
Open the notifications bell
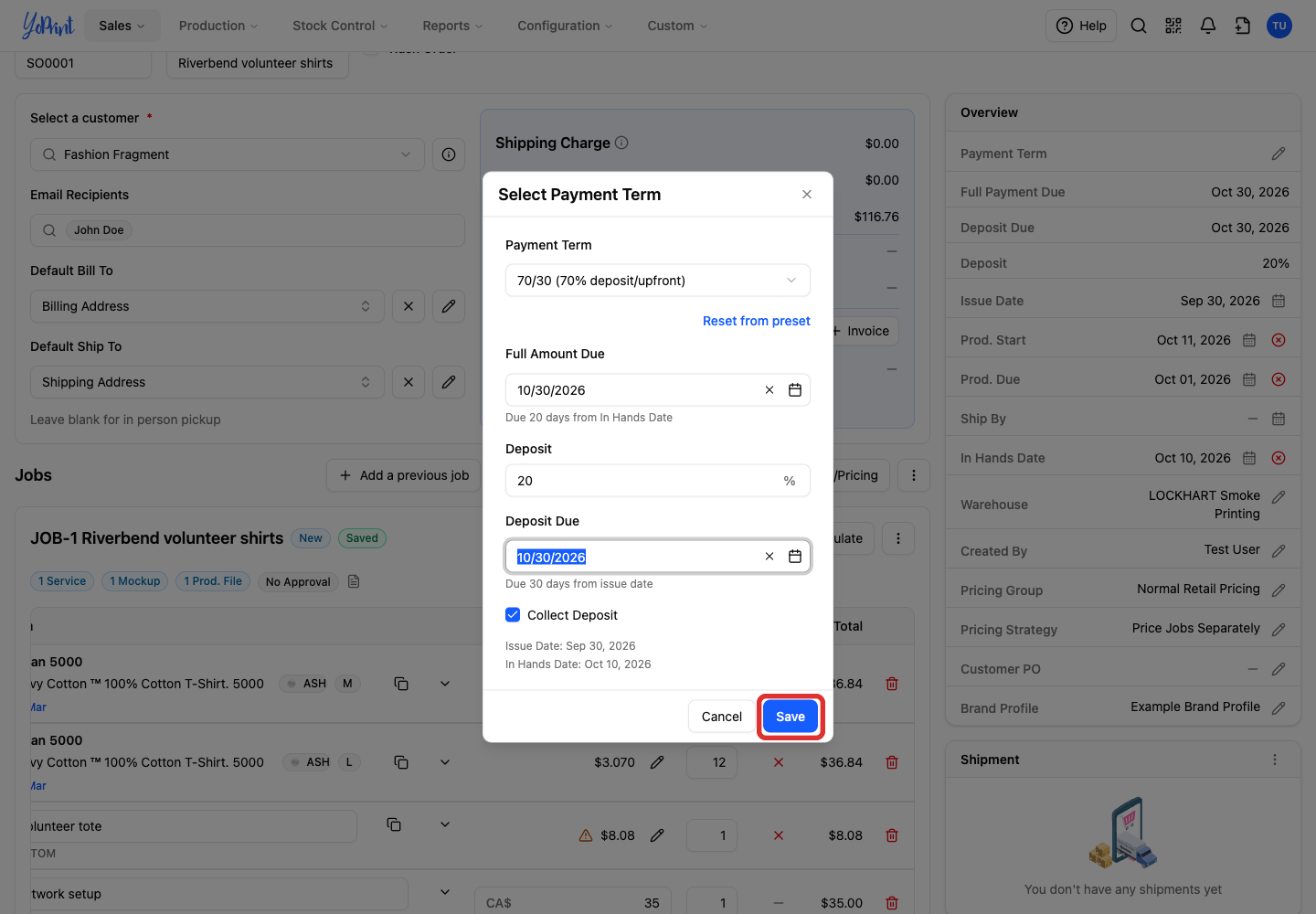pyautogui.click(x=1208, y=26)
